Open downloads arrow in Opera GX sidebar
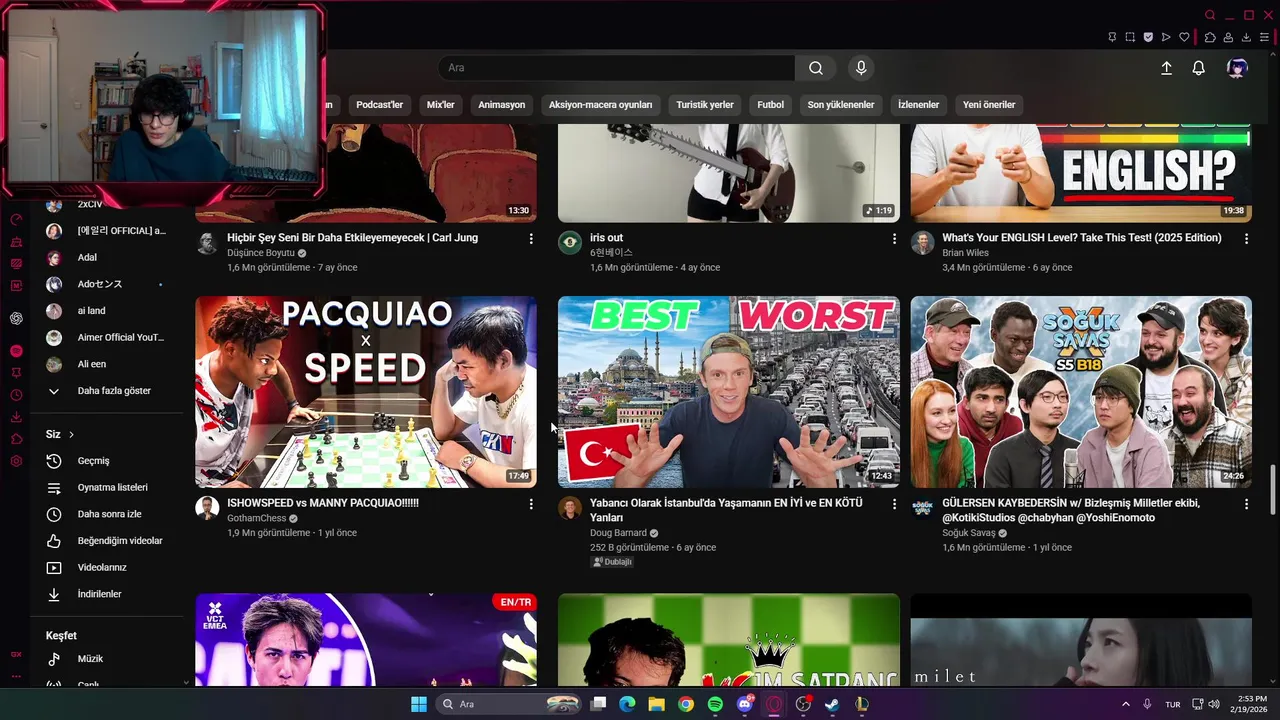Screen dimensions: 1280x720 coord(16,417)
